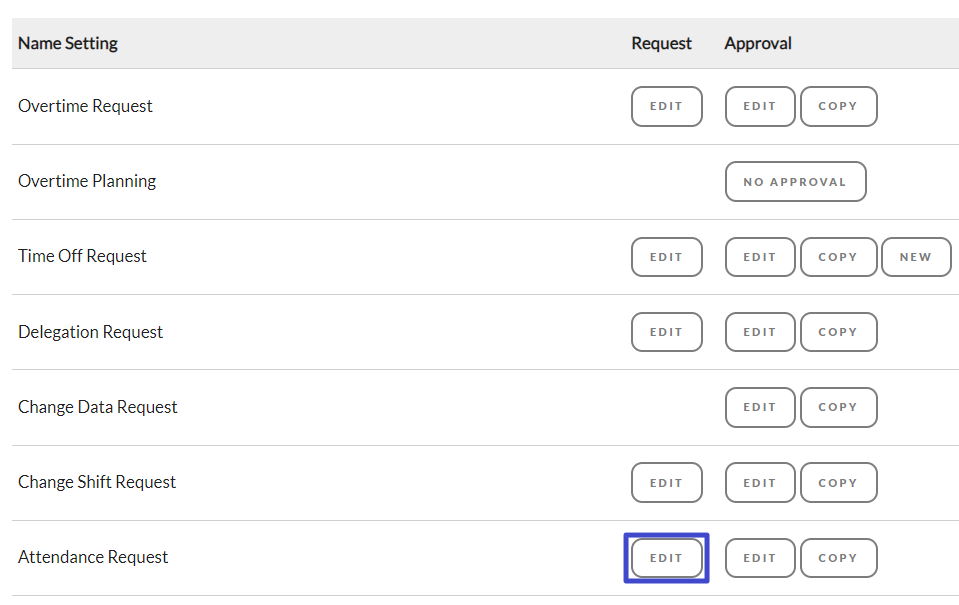Edit the Attendance Request approval
The image size is (959, 605).
(x=760, y=558)
